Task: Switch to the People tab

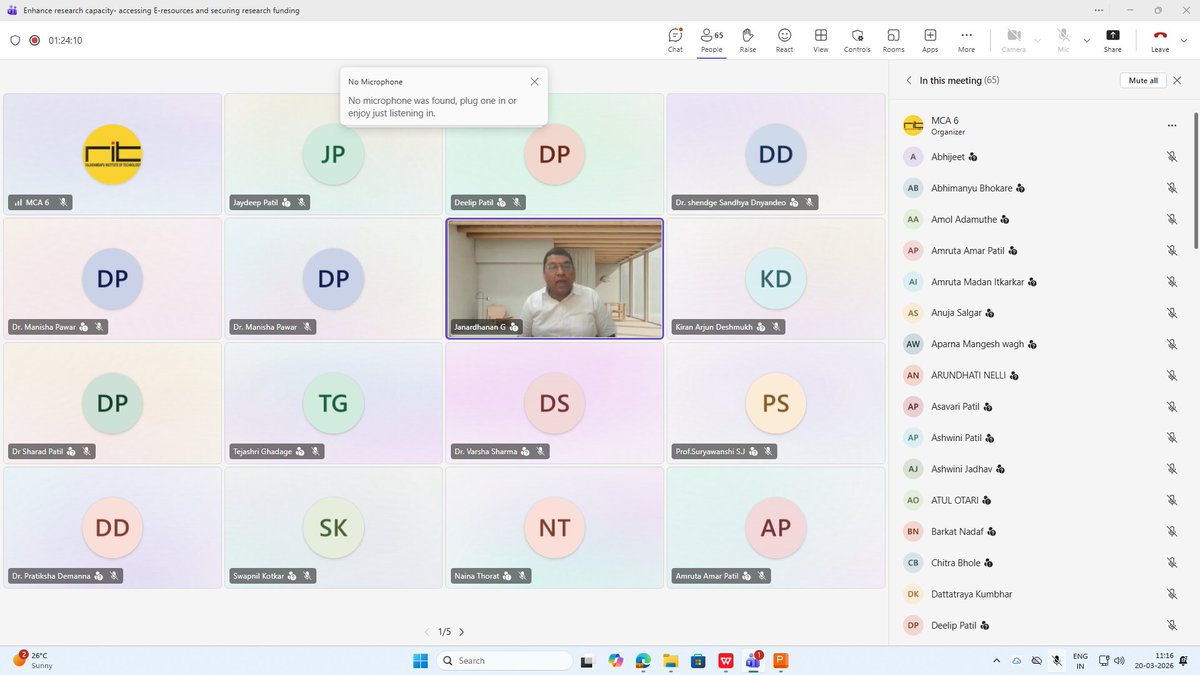Action: click(711, 40)
